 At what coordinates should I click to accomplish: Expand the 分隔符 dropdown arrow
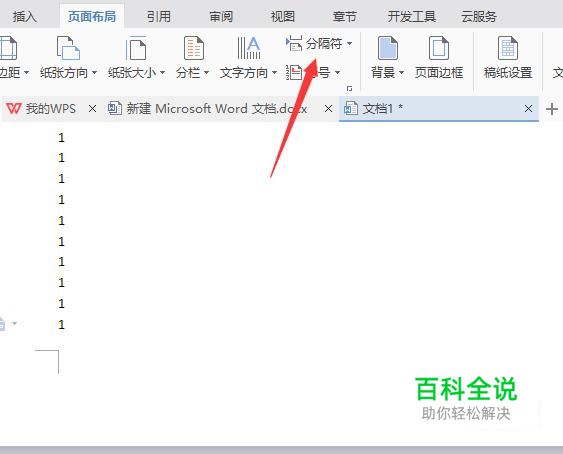tap(349, 44)
